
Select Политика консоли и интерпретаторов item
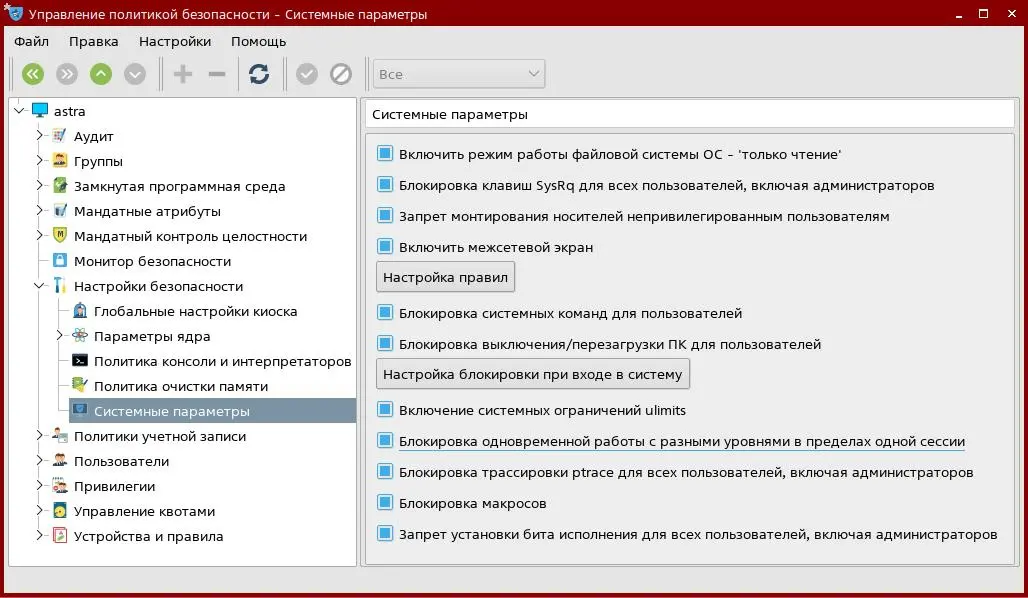[x=222, y=361]
